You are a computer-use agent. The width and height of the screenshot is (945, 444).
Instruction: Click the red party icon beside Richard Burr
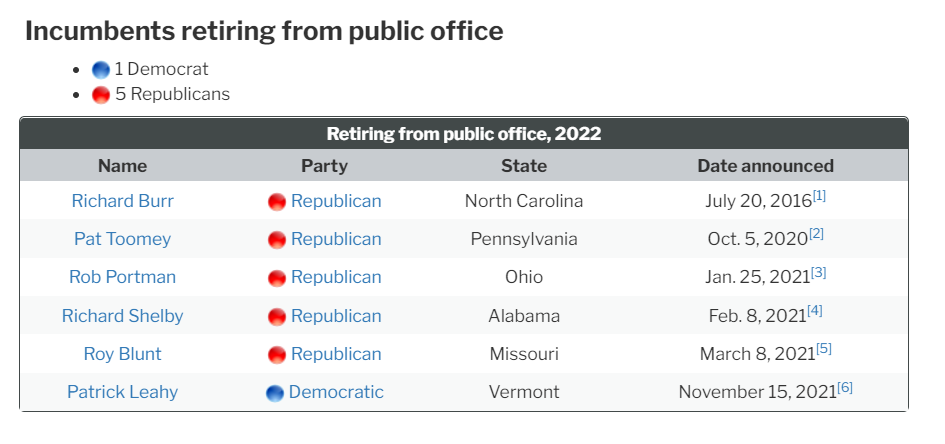[x=277, y=202]
